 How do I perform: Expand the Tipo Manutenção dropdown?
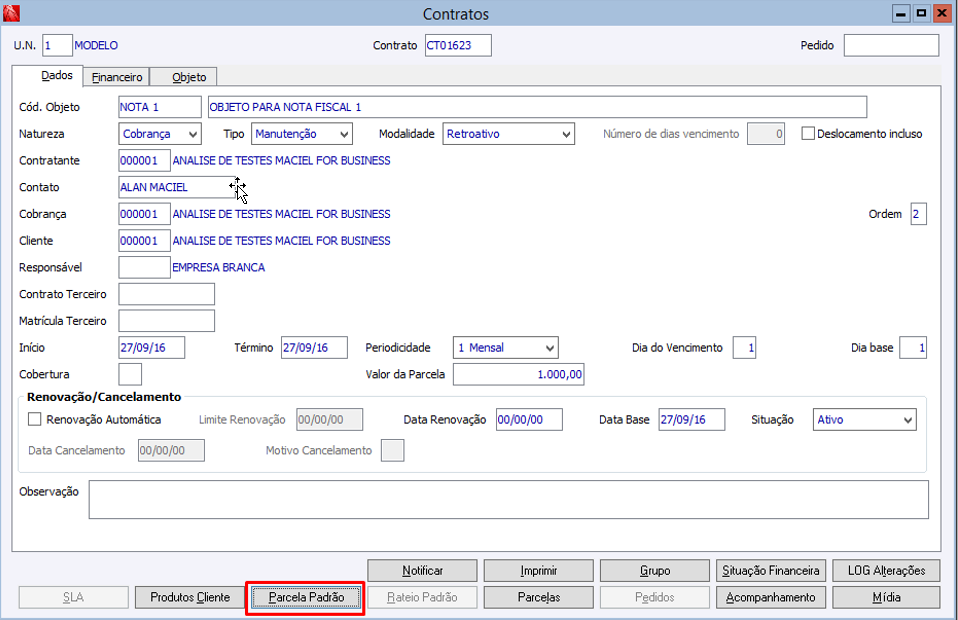tap(302, 134)
